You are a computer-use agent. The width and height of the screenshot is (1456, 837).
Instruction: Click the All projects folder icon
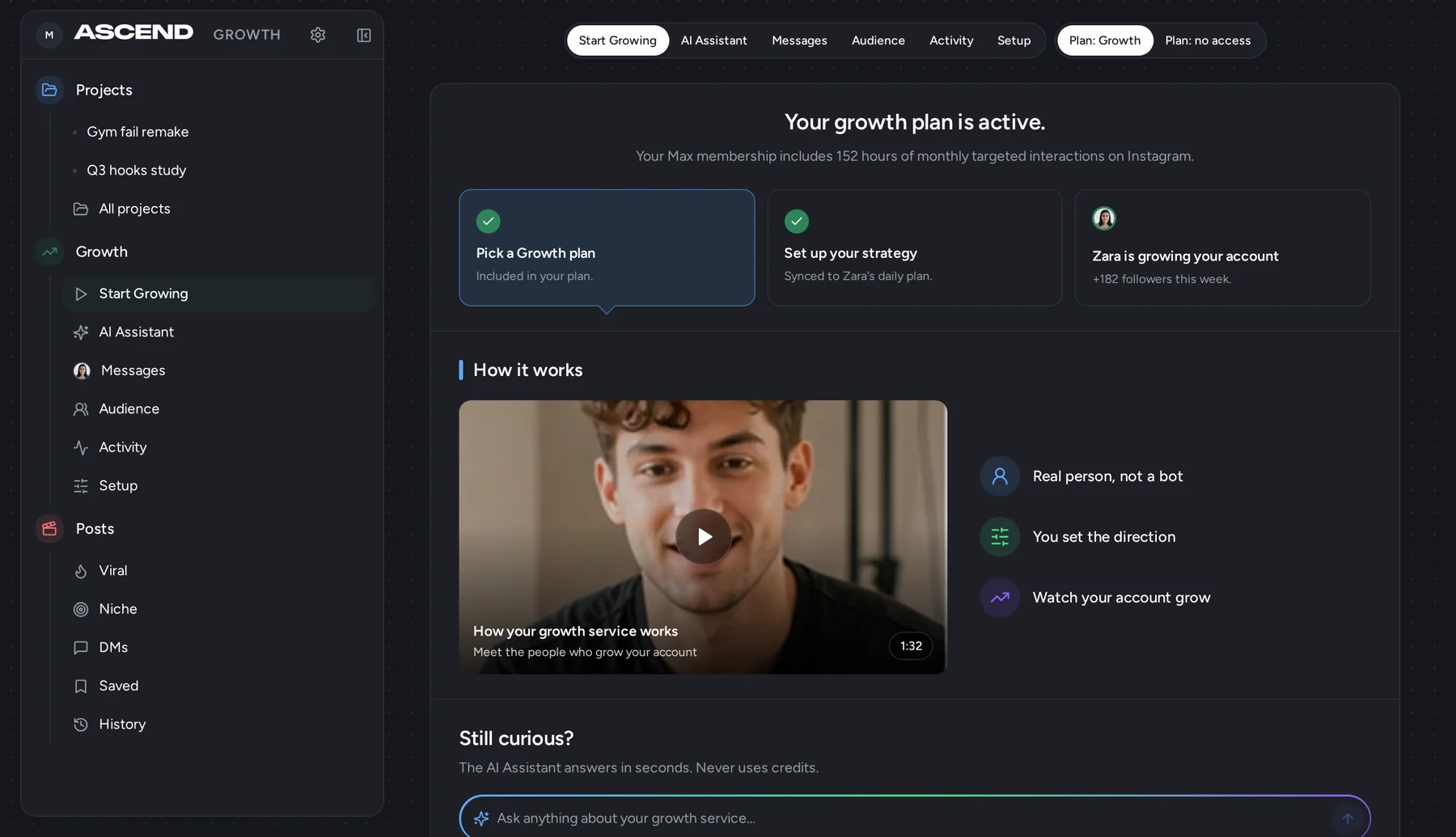81,209
